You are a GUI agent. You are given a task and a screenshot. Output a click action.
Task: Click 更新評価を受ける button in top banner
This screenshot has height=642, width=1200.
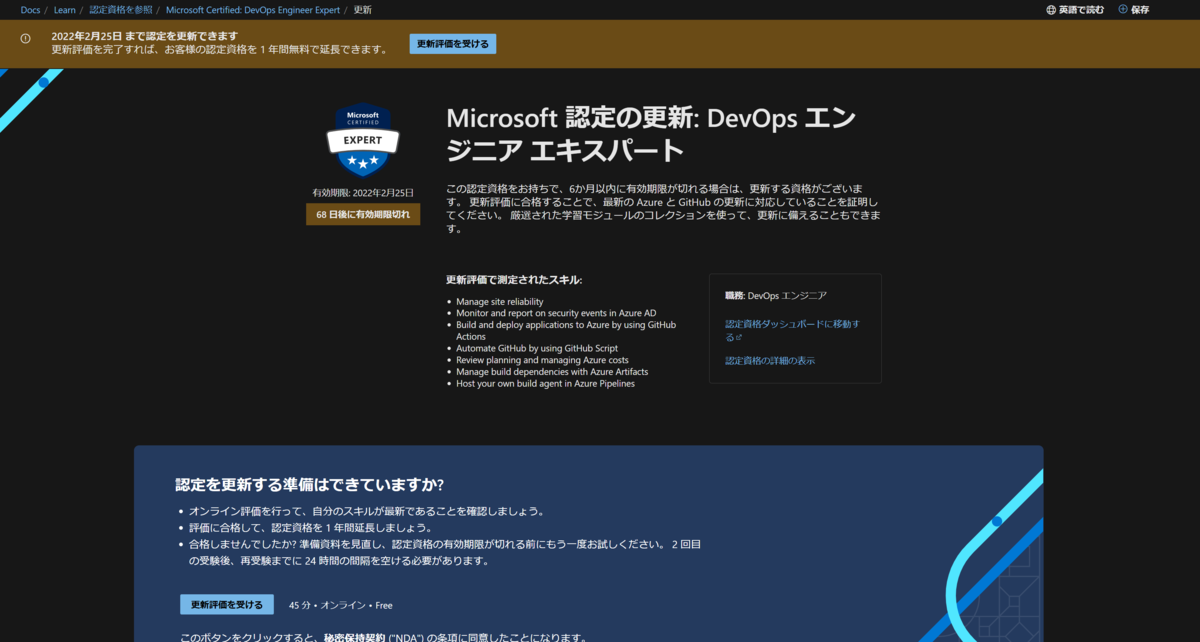[x=453, y=44]
